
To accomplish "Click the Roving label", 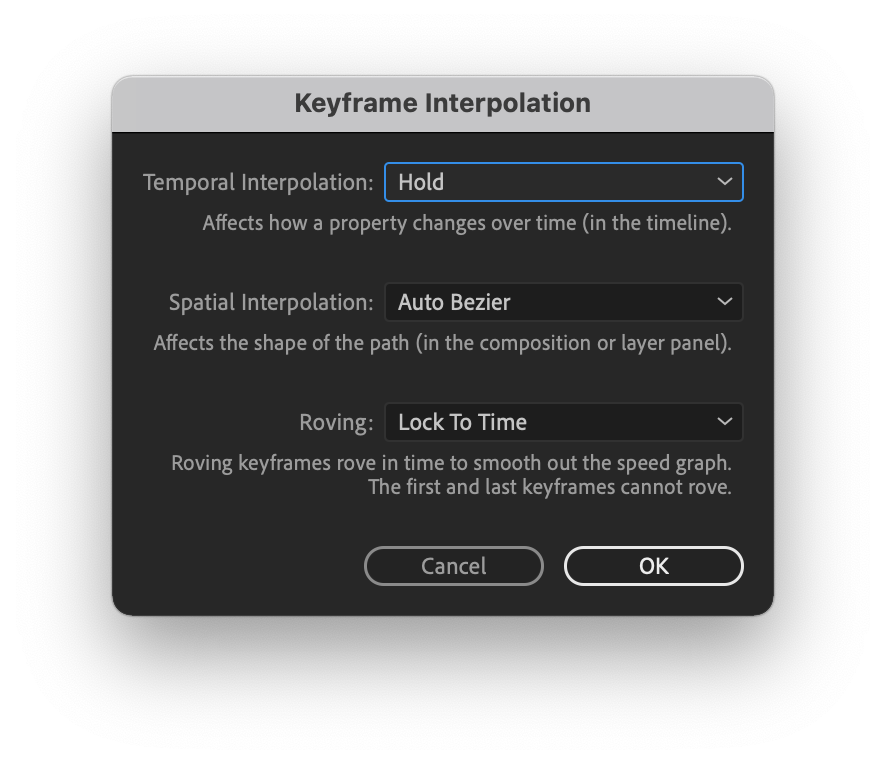I will tap(336, 422).
